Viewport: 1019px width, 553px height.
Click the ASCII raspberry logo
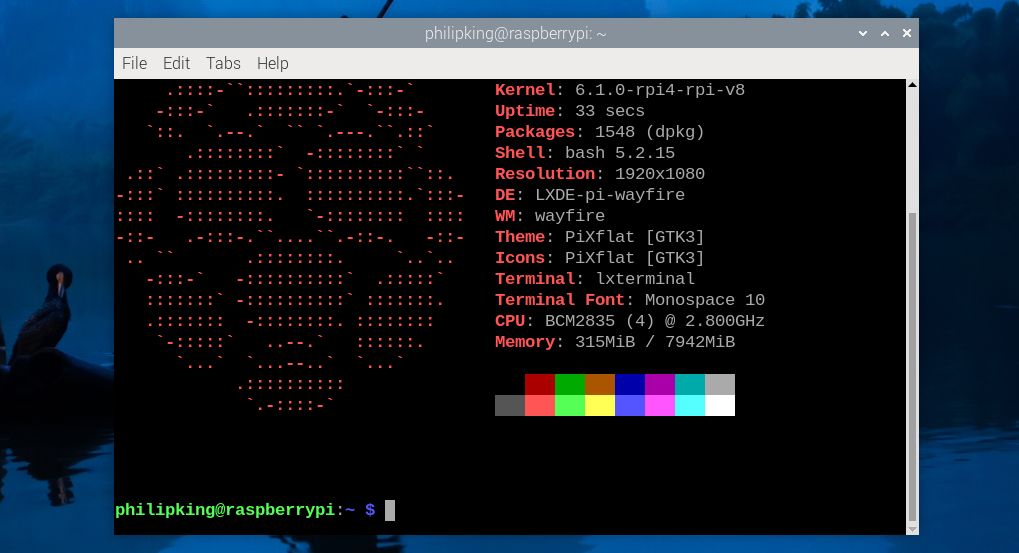coord(290,247)
